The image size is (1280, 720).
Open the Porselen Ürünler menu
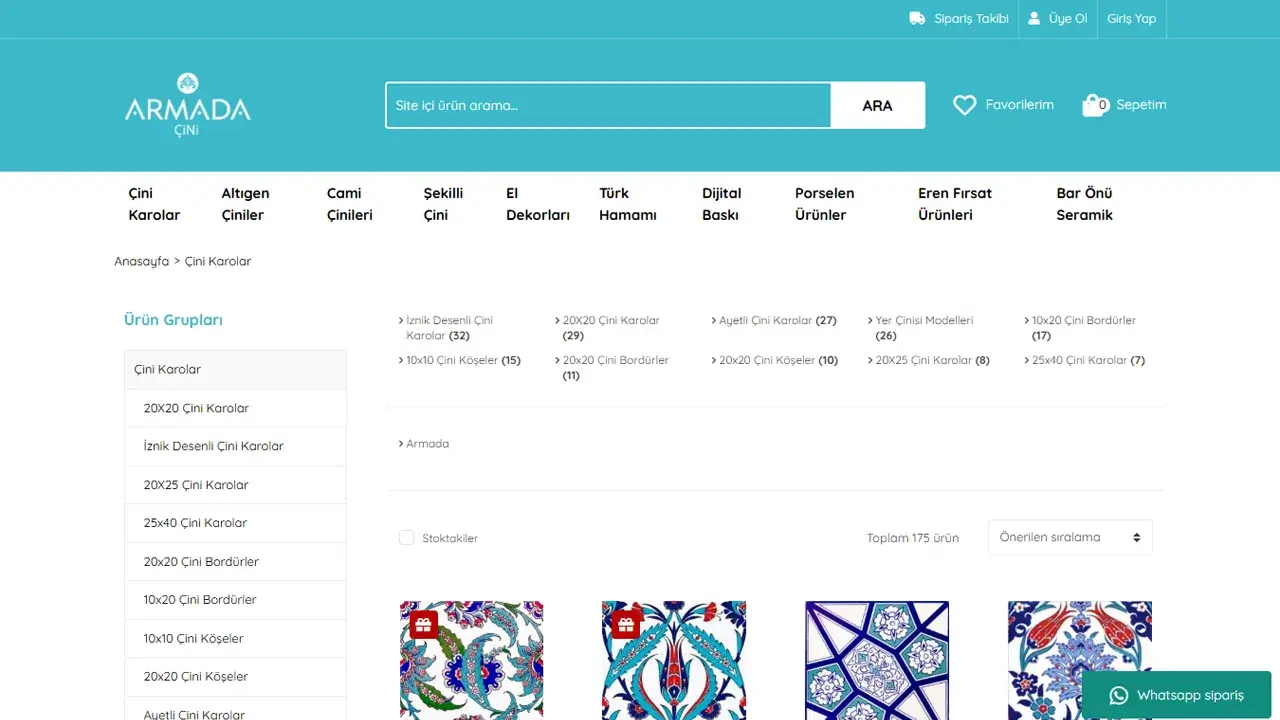(825, 204)
